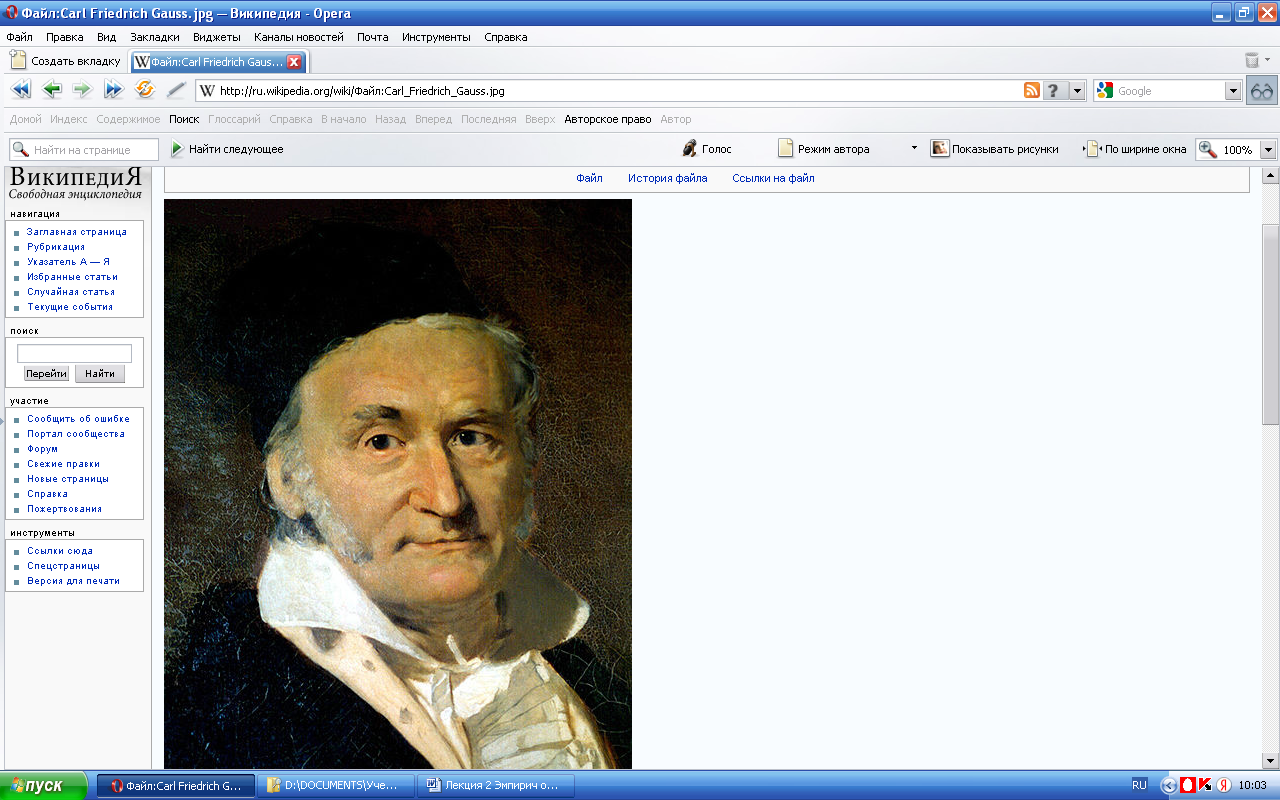Open the Закладки menu
Screen dimensions: 1280x800
(155, 37)
